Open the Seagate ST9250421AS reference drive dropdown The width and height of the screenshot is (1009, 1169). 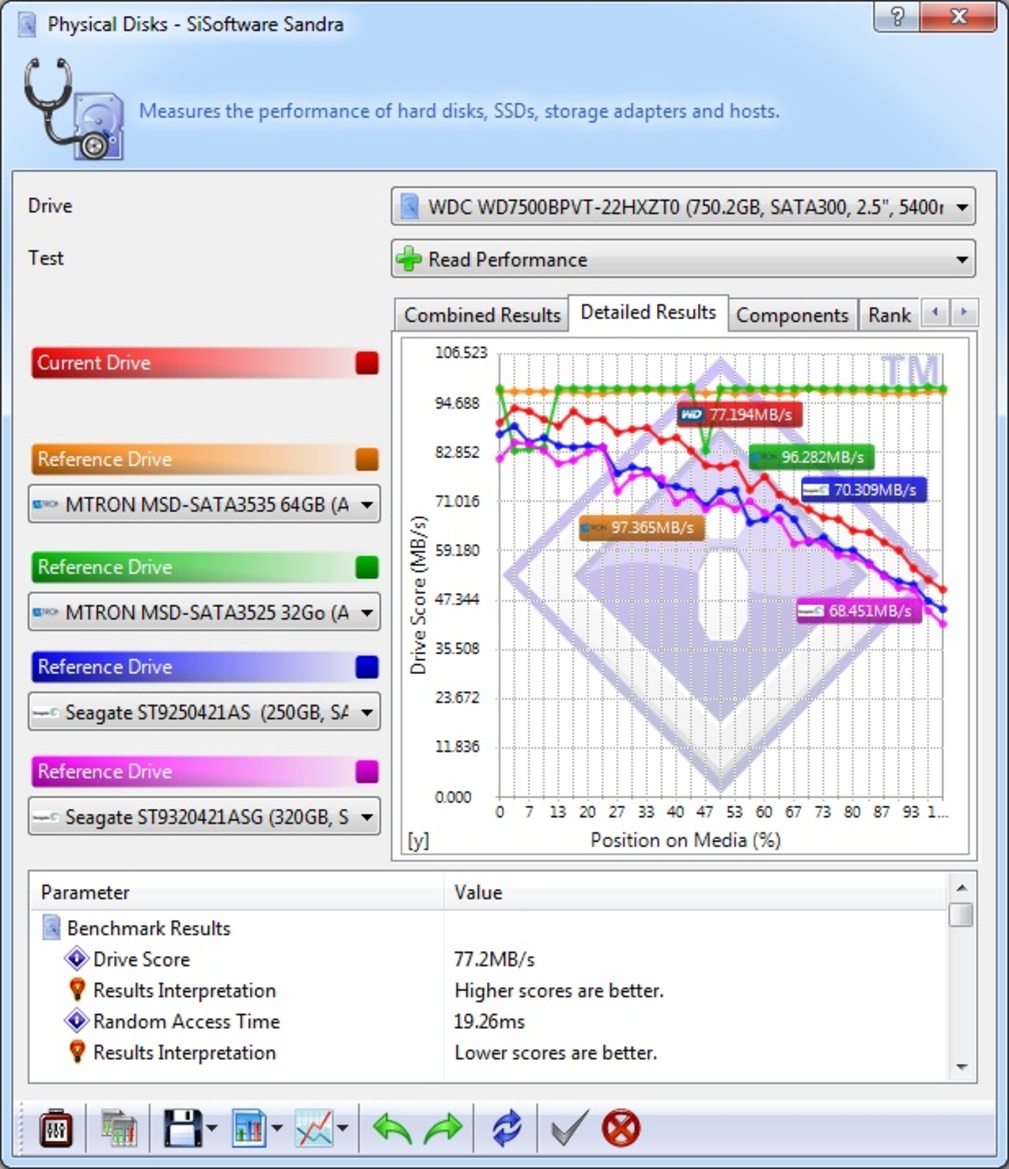(204, 712)
